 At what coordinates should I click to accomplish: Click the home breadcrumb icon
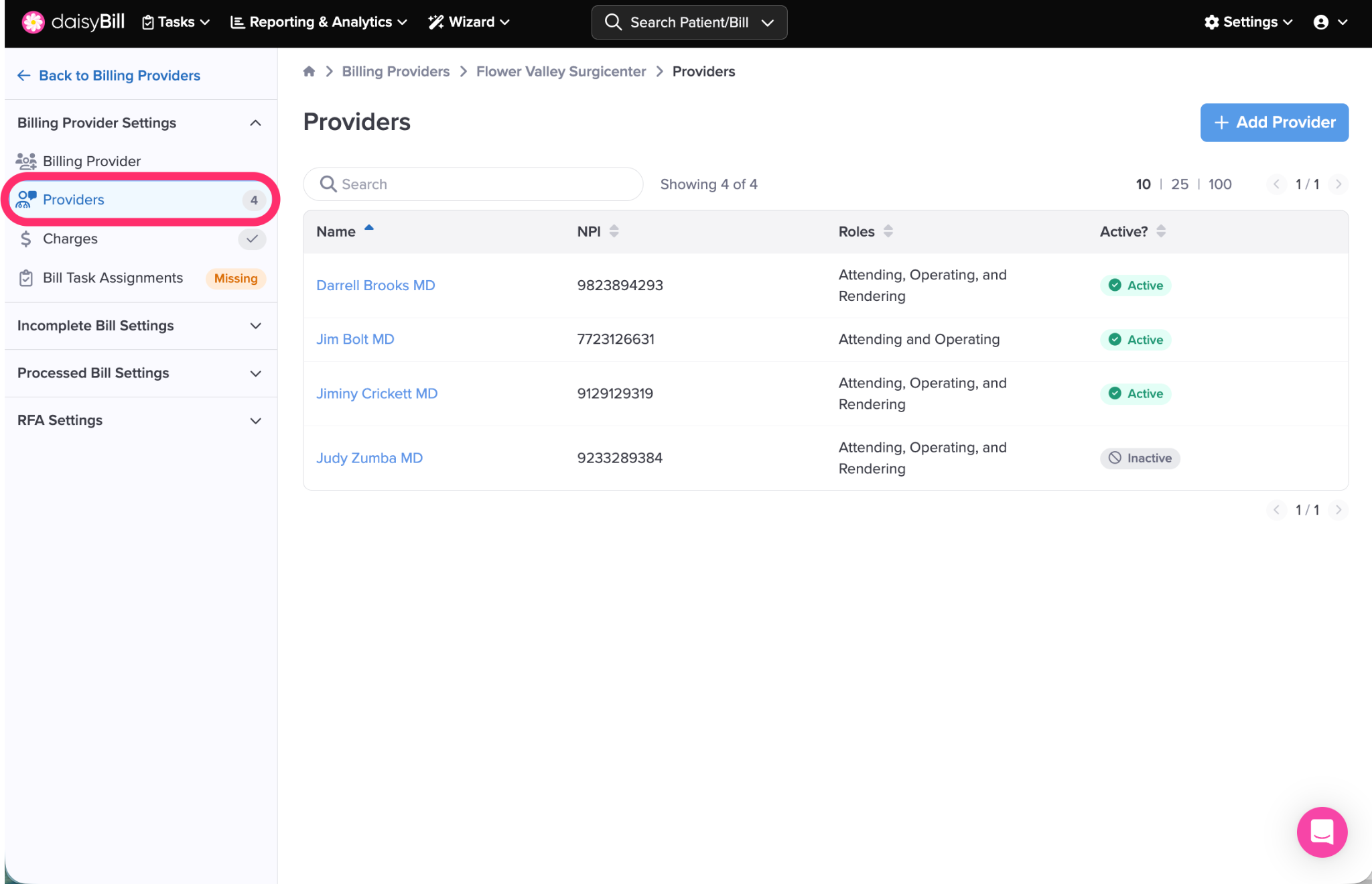309,71
